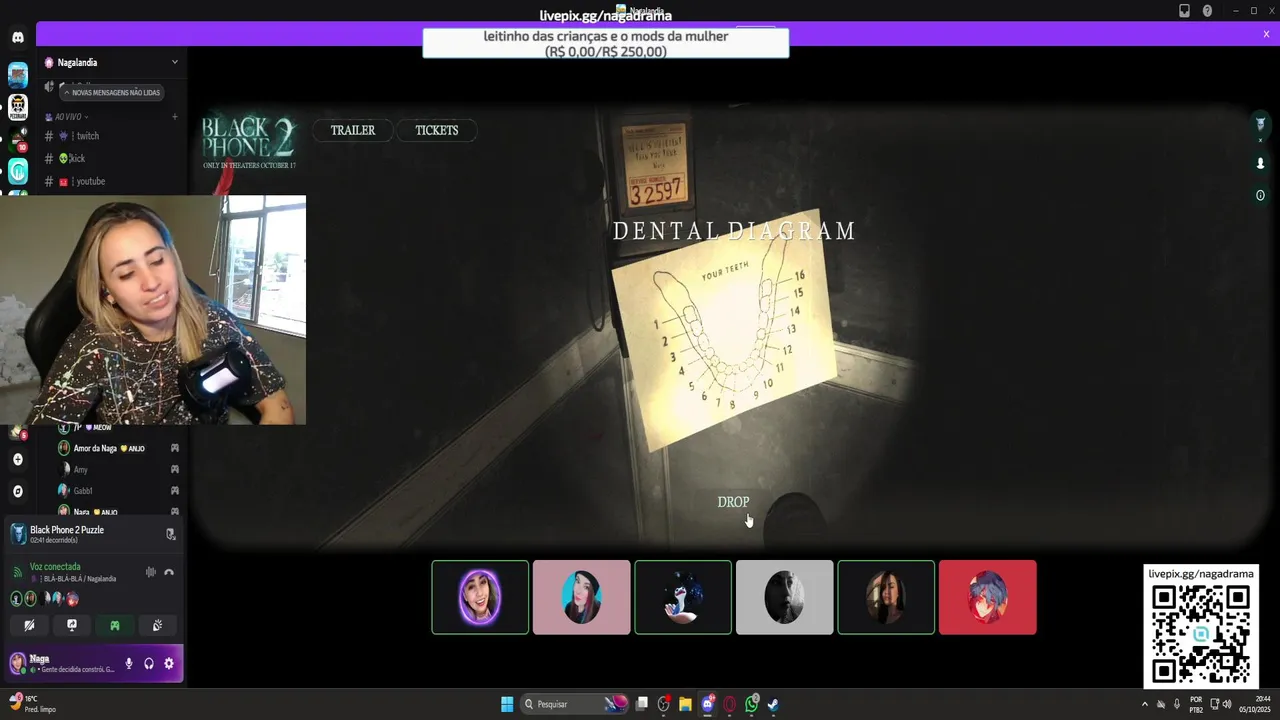This screenshot has height=720, width=1280.
Task: Click the topmost icon on the activity's right edge
Action: (1261, 124)
